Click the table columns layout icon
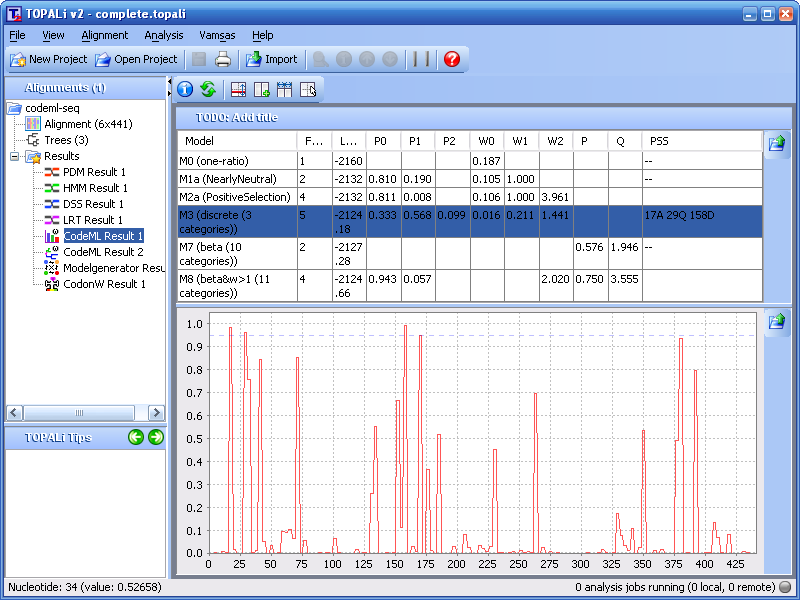The image size is (800, 600). tap(285, 90)
